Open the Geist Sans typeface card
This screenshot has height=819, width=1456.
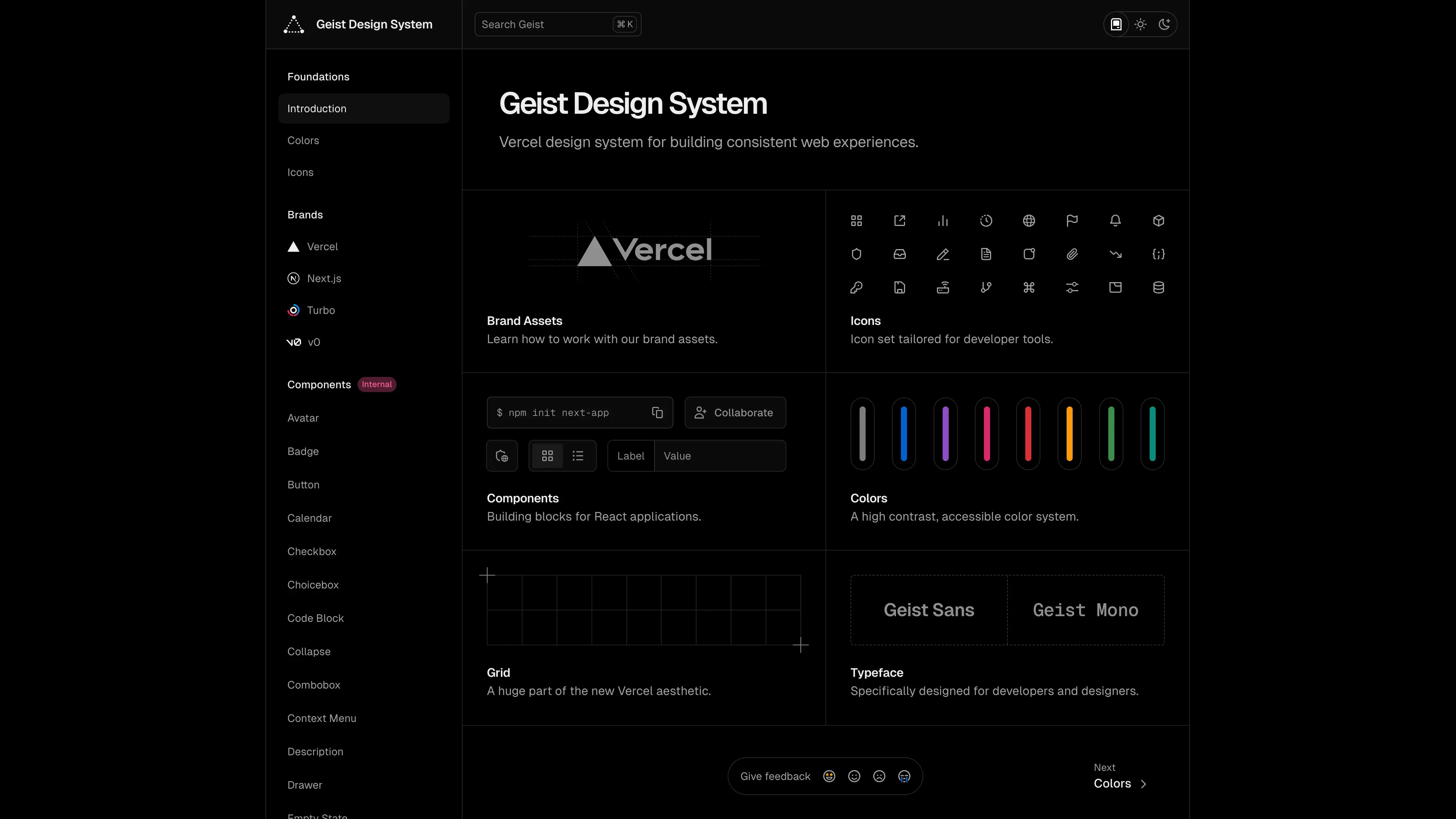(929, 610)
